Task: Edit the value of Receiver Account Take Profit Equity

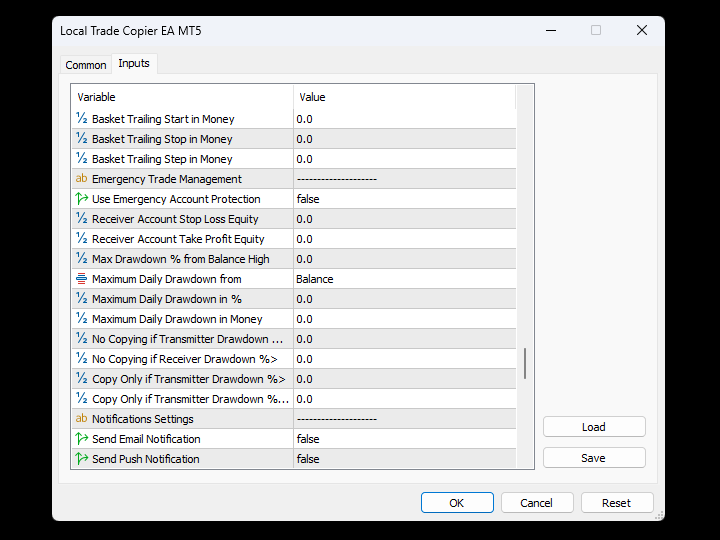Action: point(405,239)
